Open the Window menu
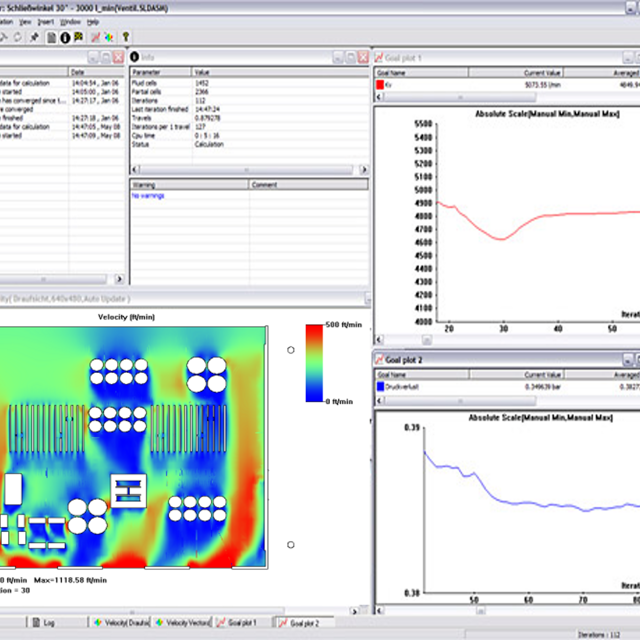640x640 pixels. pos(70,21)
